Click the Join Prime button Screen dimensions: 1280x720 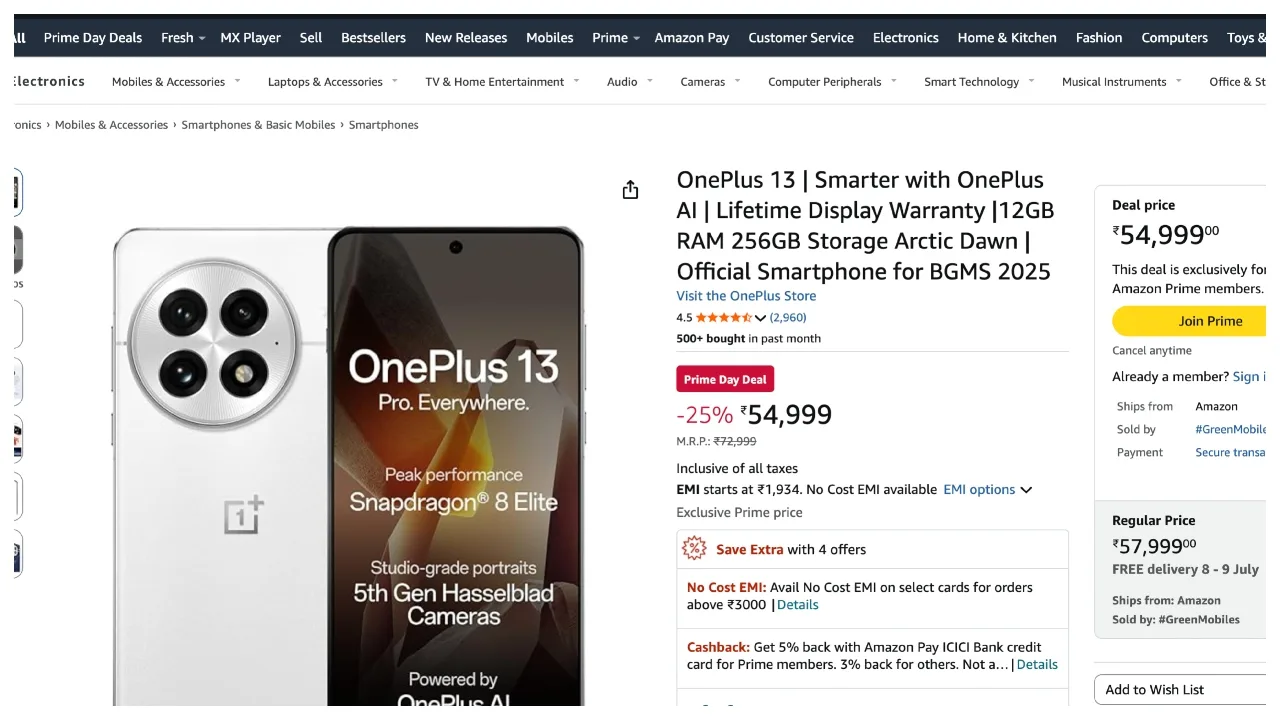point(1191,321)
